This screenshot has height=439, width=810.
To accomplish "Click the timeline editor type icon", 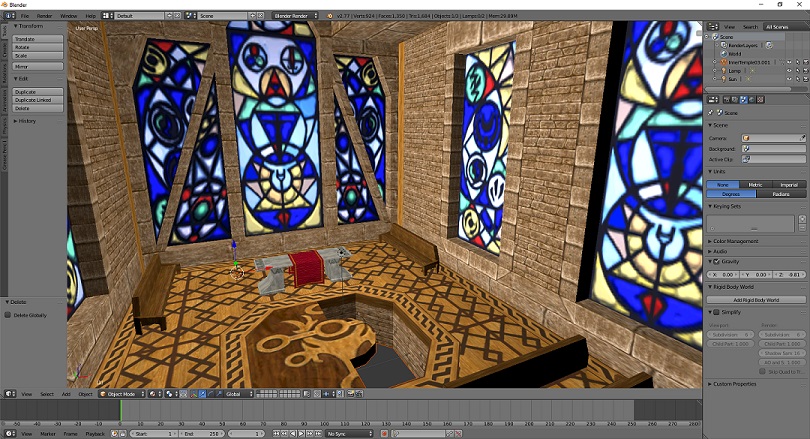I will pyautogui.click(x=10, y=434).
